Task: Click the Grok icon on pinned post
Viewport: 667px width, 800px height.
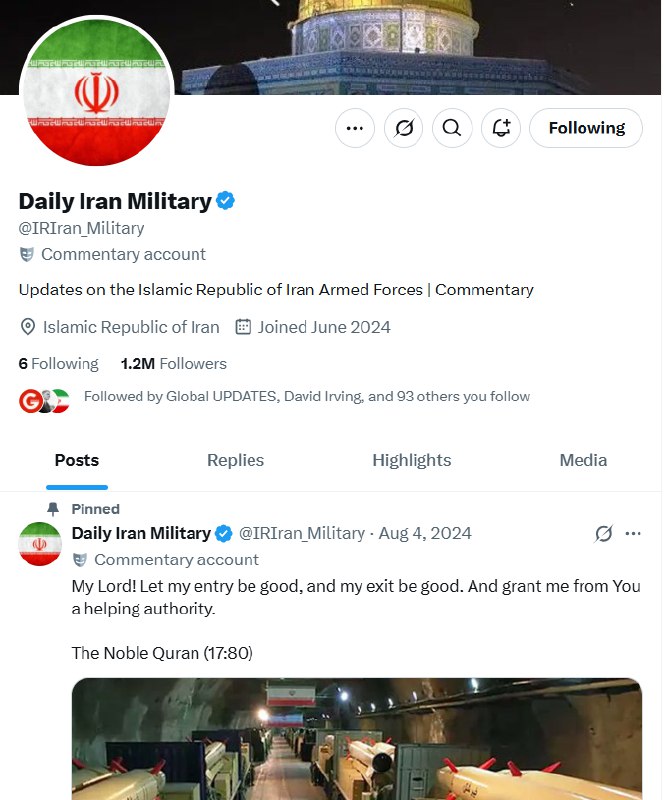Action: (x=603, y=534)
